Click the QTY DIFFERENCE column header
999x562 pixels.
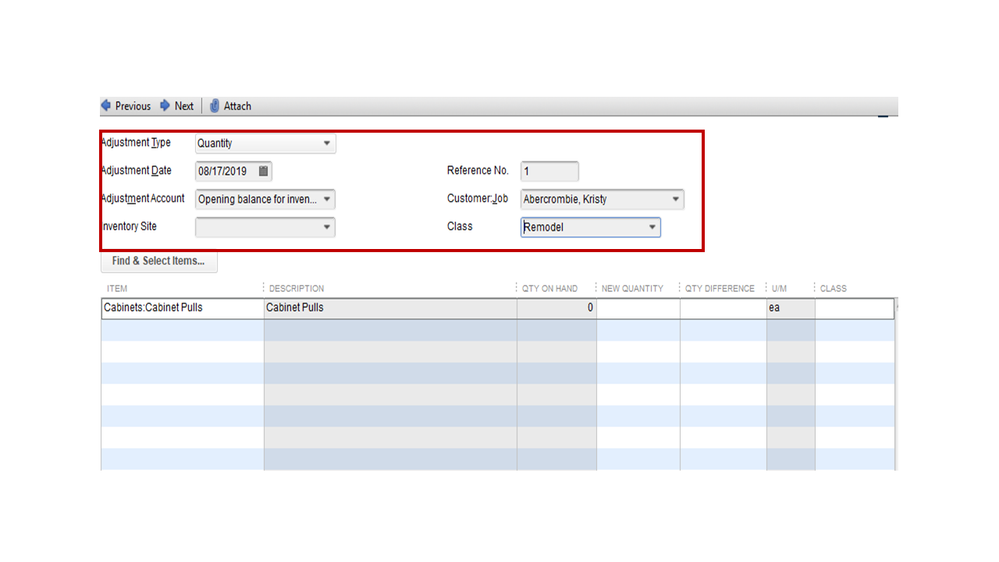click(720, 289)
